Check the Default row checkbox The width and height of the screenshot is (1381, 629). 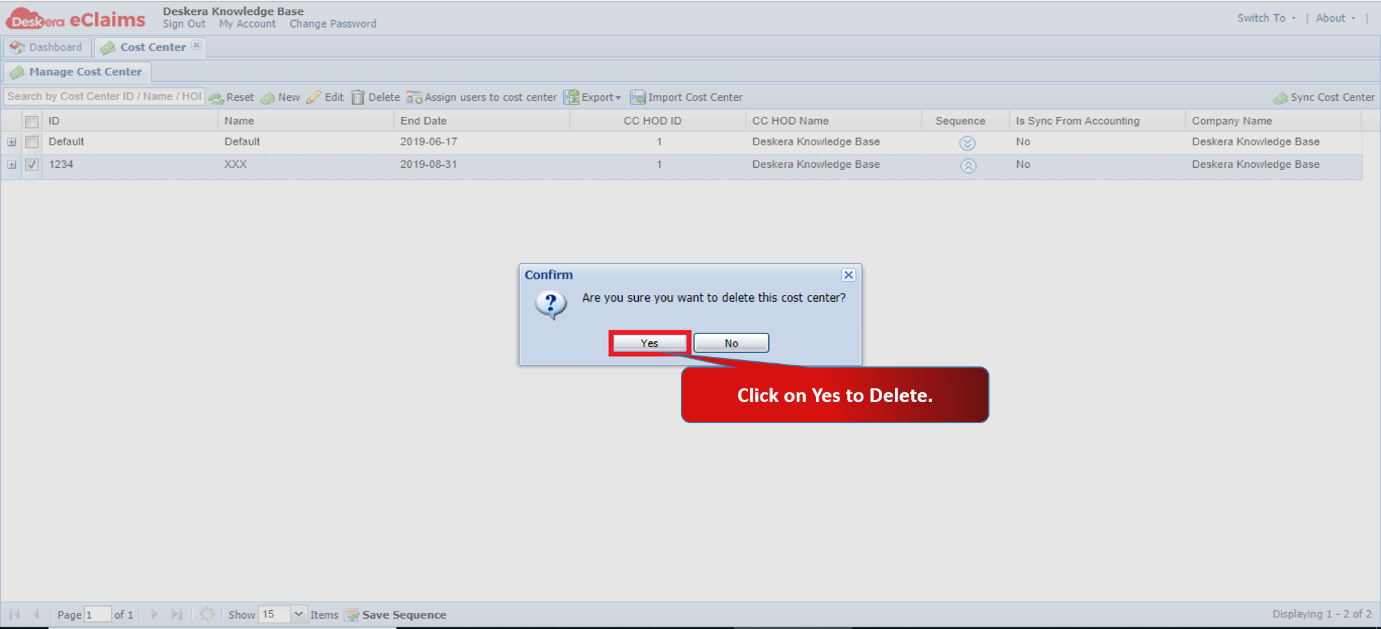(32, 142)
